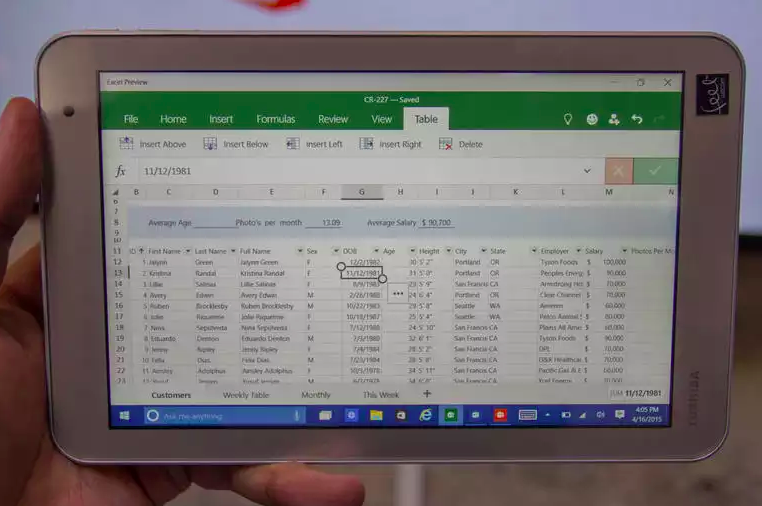Click the Salary cell 100,000
Screen dimensions: 762x506
click(614, 262)
